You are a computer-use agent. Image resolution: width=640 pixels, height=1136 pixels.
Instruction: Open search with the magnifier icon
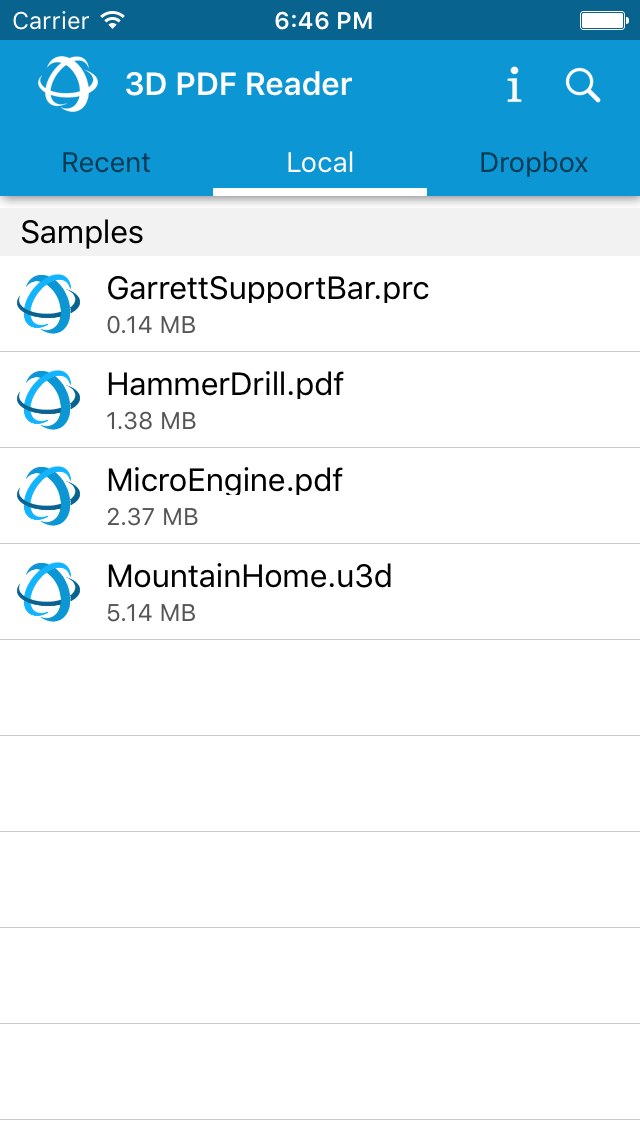pyautogui.click(x=582, y=86)
